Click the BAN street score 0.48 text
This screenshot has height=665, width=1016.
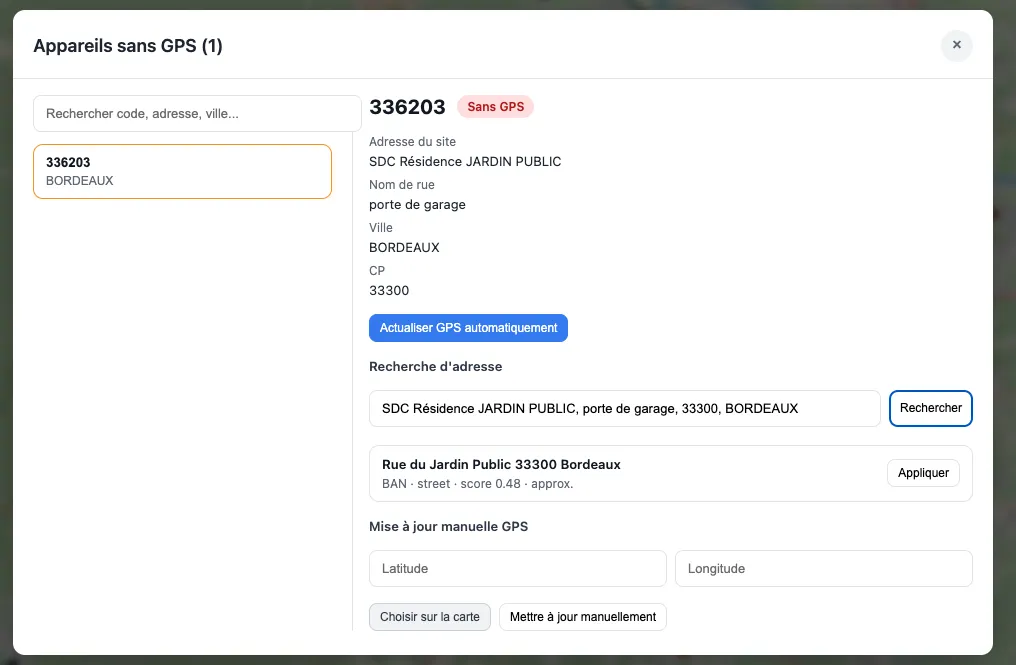[477, 484]
